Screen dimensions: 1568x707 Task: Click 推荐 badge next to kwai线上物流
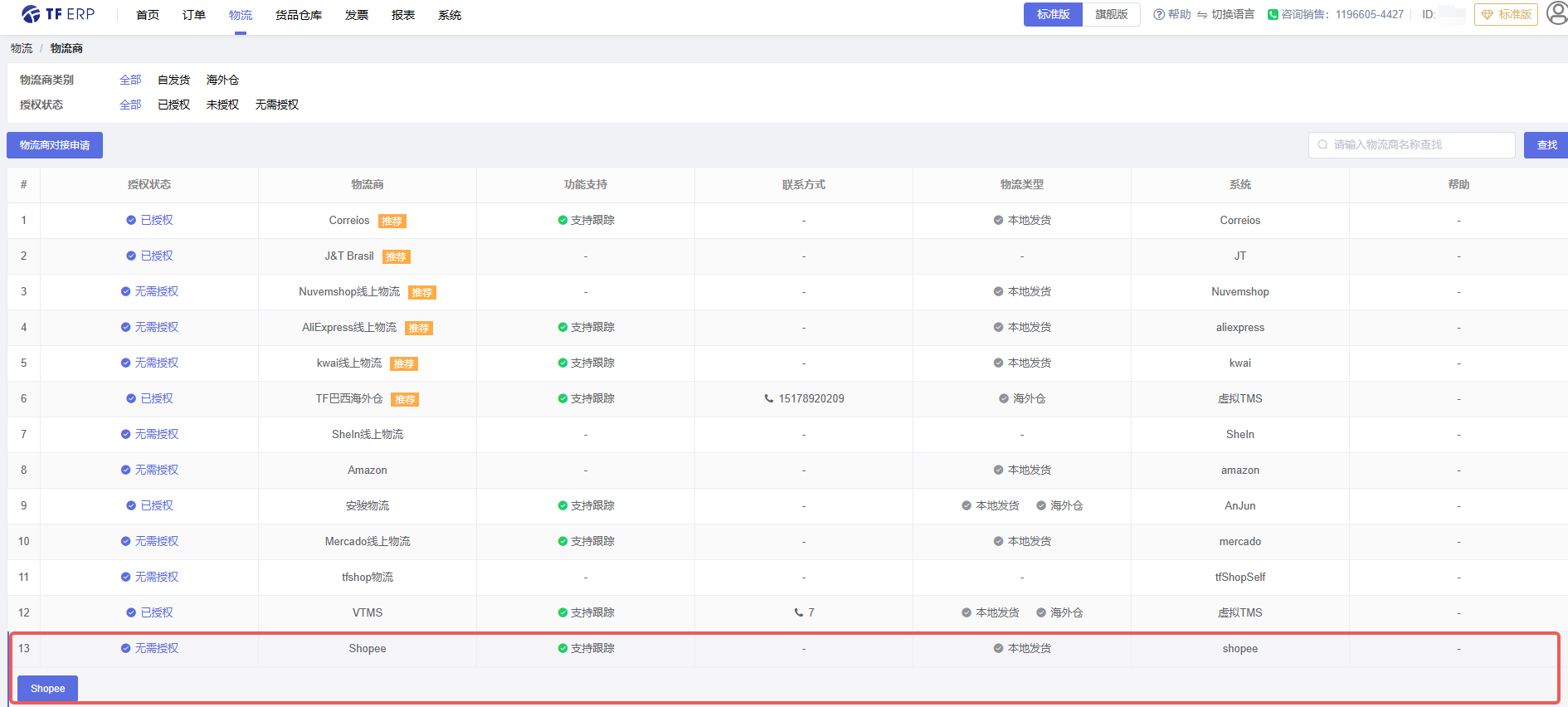coord(404,363)
